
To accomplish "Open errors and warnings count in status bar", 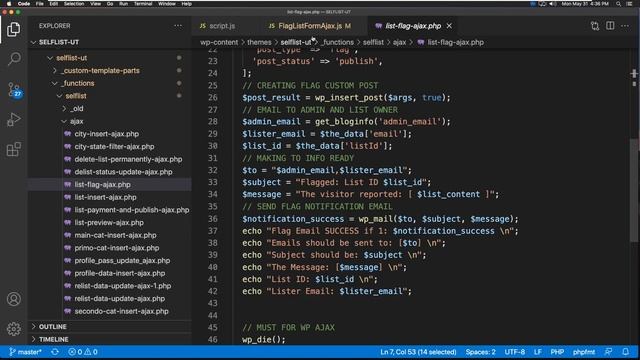I will click(x=83, y=352).
